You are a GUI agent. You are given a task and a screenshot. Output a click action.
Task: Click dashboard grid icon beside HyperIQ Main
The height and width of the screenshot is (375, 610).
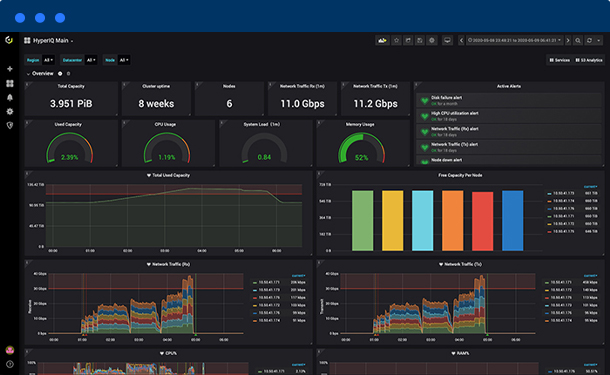(x=27, y=40)
